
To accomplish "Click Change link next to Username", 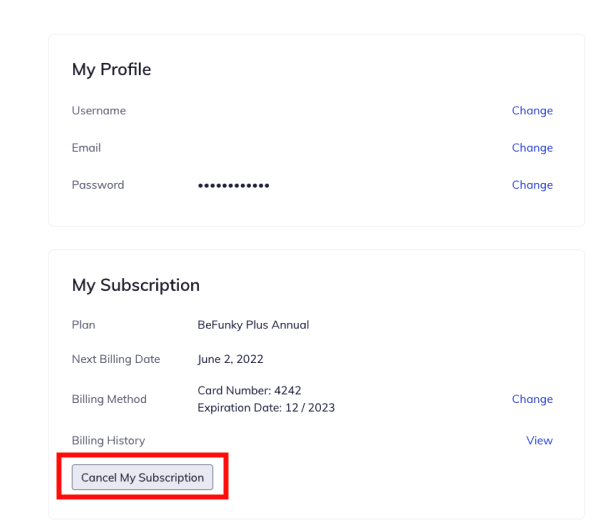I will point(532,111).
